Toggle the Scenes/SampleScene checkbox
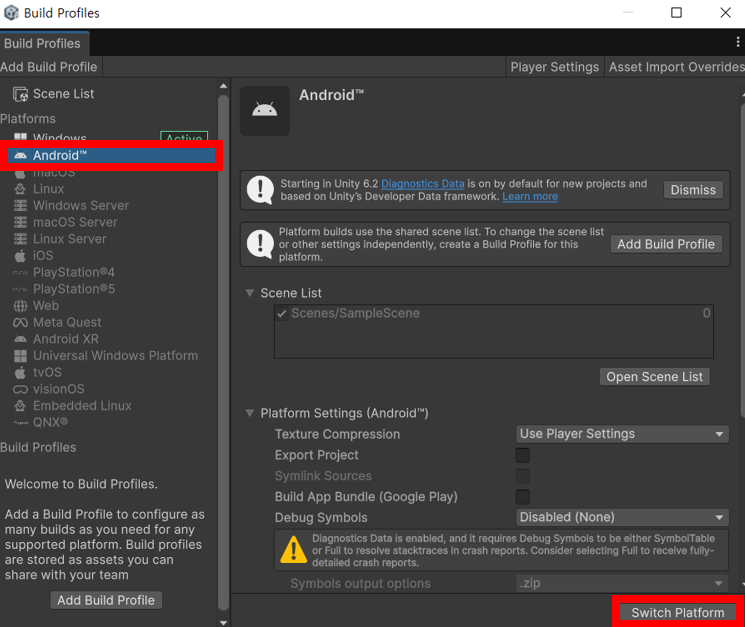Image resolution: width=745 pixels, height=627 pixels. tap(282, 314)
